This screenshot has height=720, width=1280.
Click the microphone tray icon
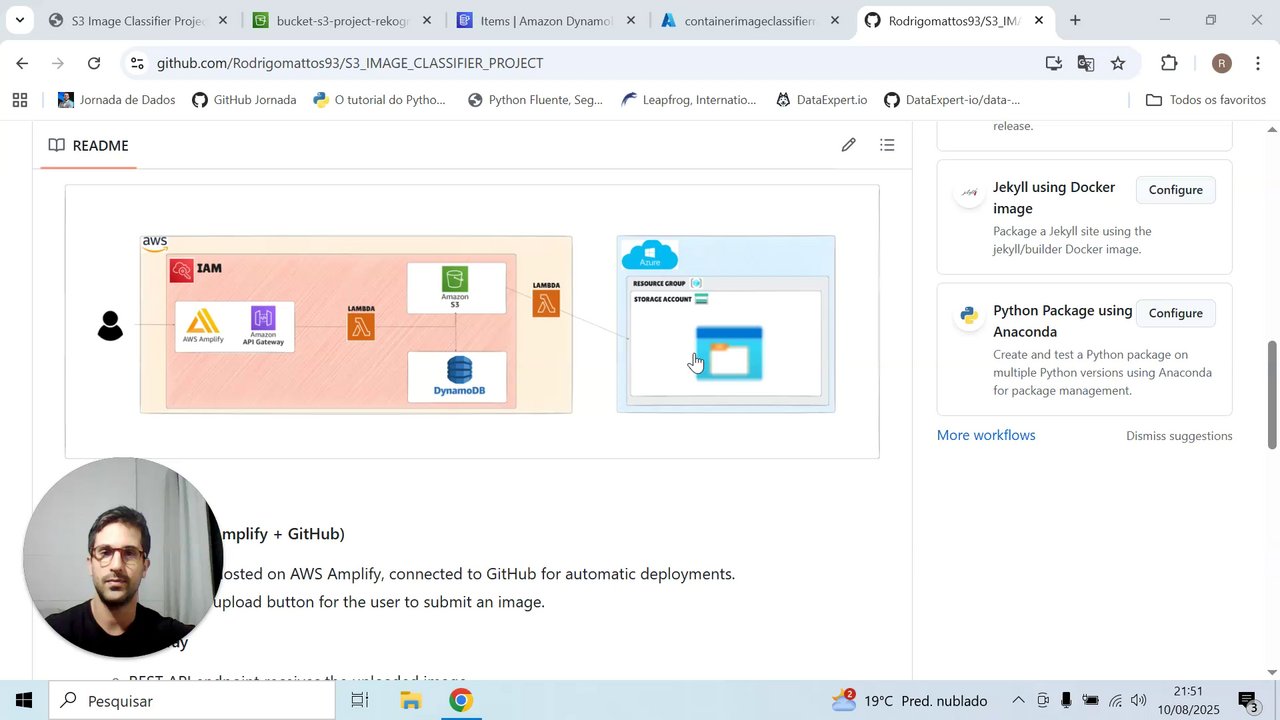1066,701
